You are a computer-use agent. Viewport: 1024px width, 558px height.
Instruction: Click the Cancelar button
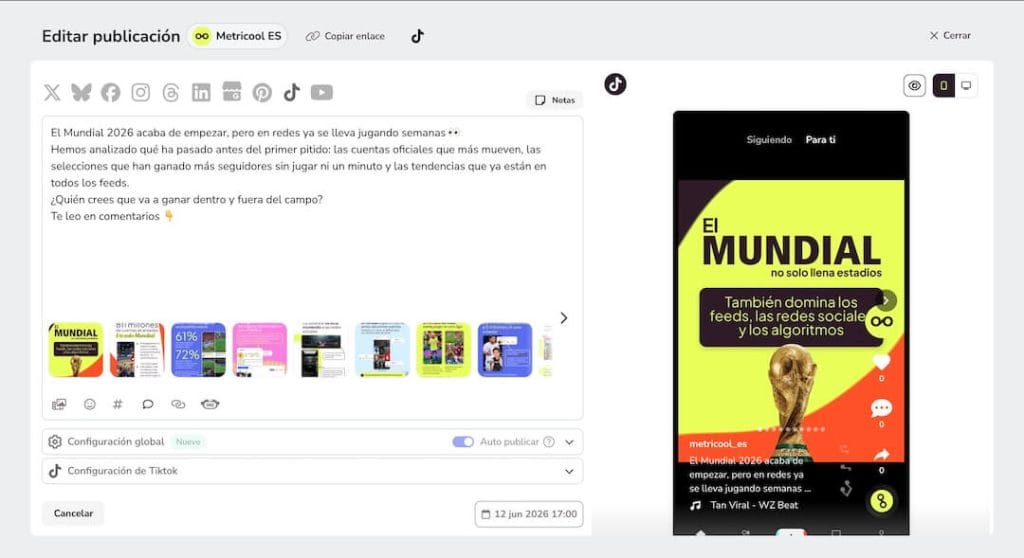(73, 514)
